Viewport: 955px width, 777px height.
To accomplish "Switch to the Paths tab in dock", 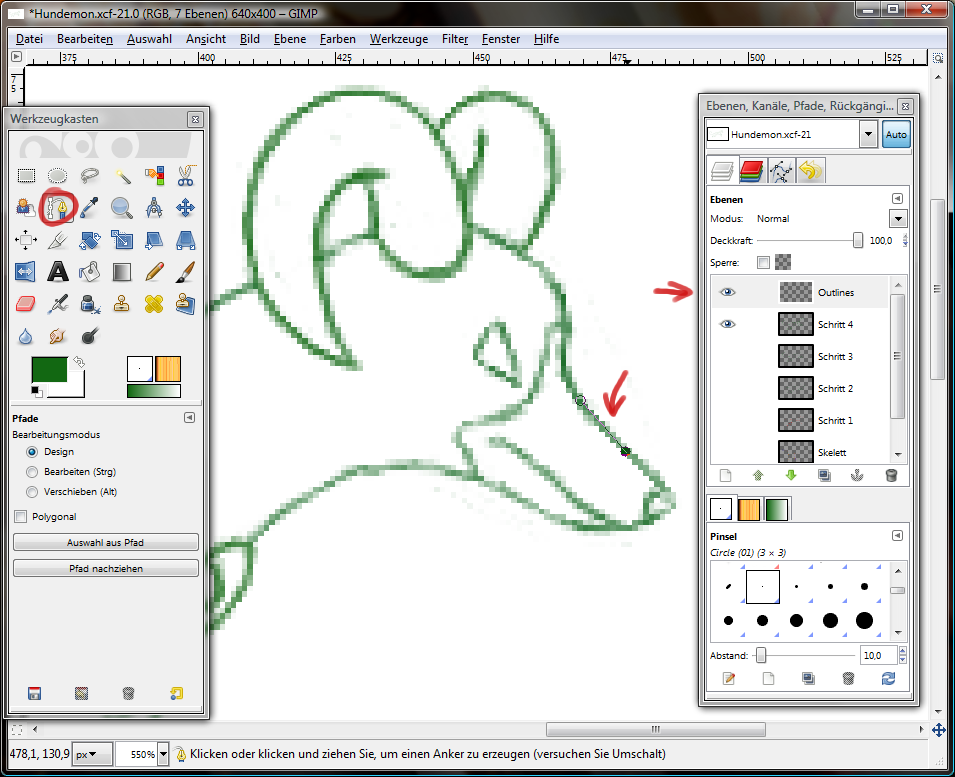I will (781, 171).
